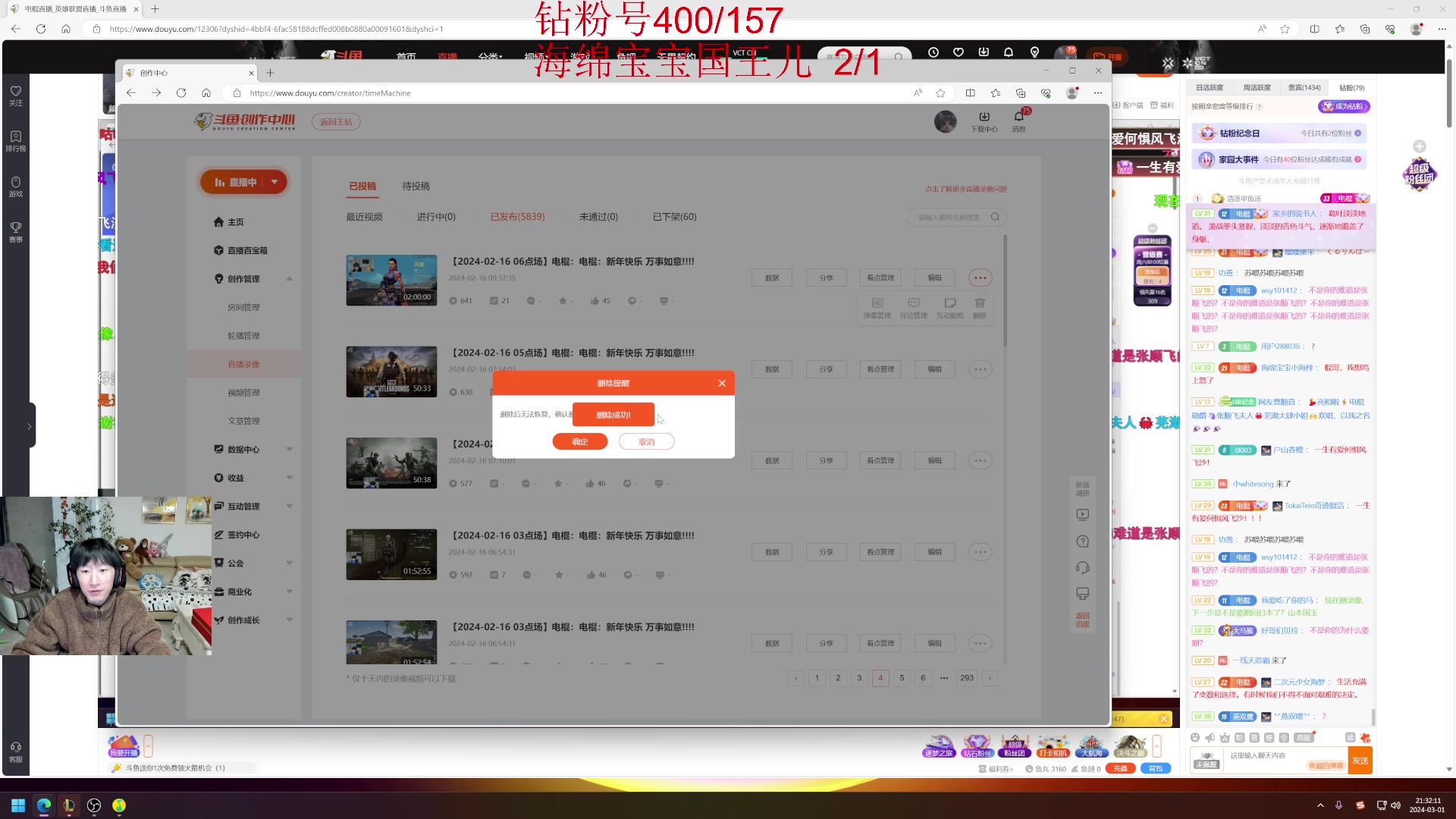Open 贵宾(1434) tab in chat panel
Viewport: 1456px width, 819px height.
click(1304, 87)
